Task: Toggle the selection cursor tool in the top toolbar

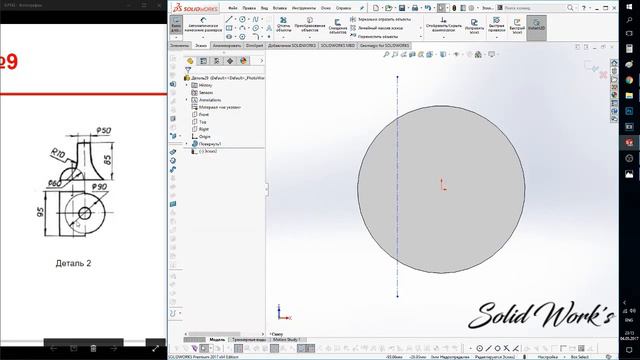Action: 441,8
